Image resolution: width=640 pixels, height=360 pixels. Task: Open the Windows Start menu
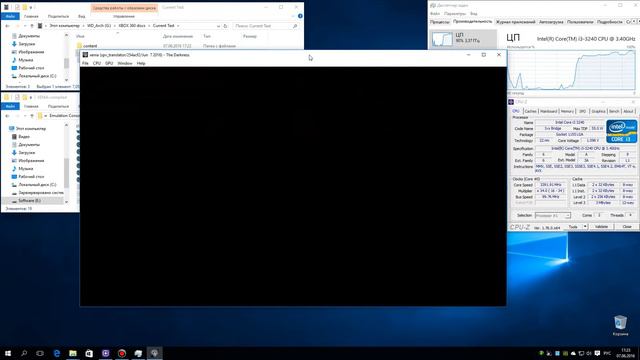8,353
